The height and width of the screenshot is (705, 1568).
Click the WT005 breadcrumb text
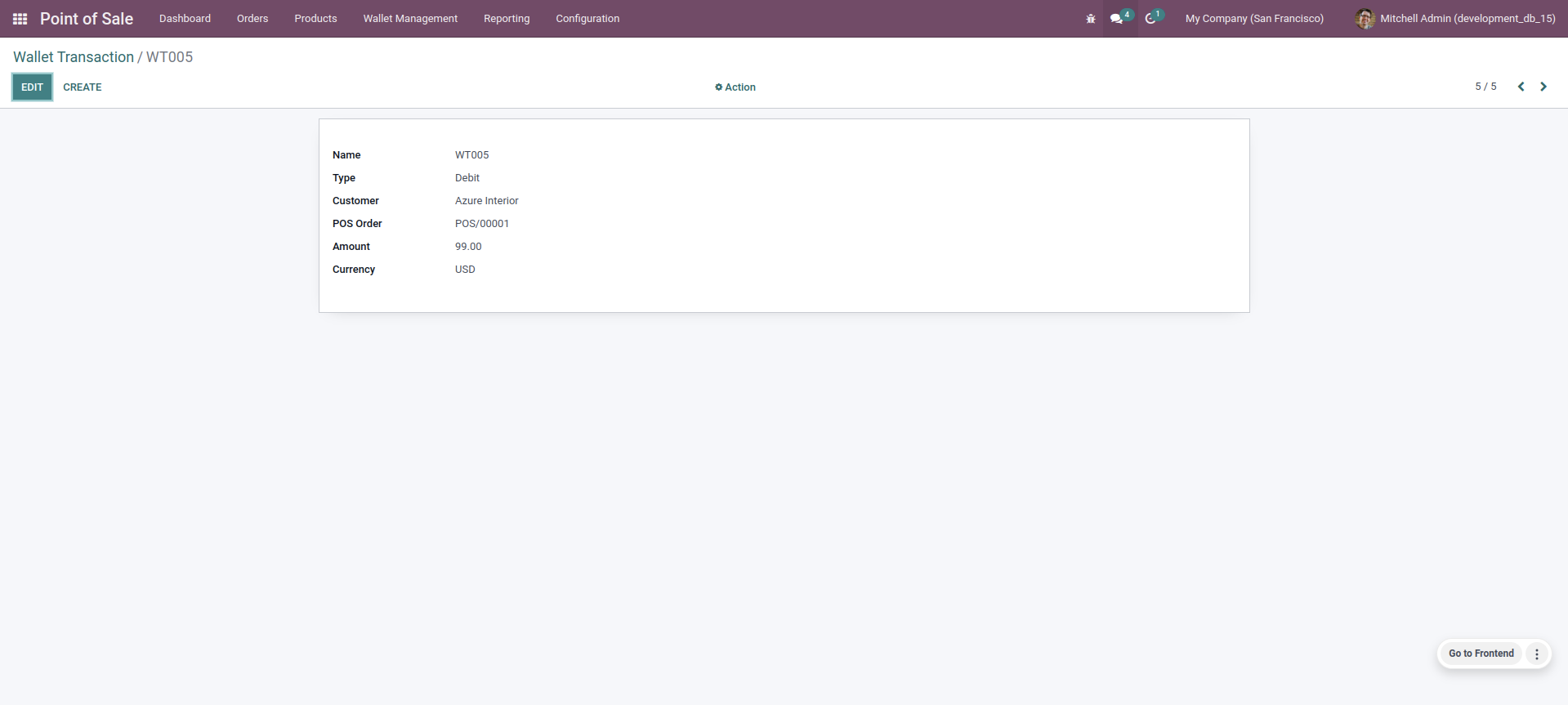coord(169,57)
